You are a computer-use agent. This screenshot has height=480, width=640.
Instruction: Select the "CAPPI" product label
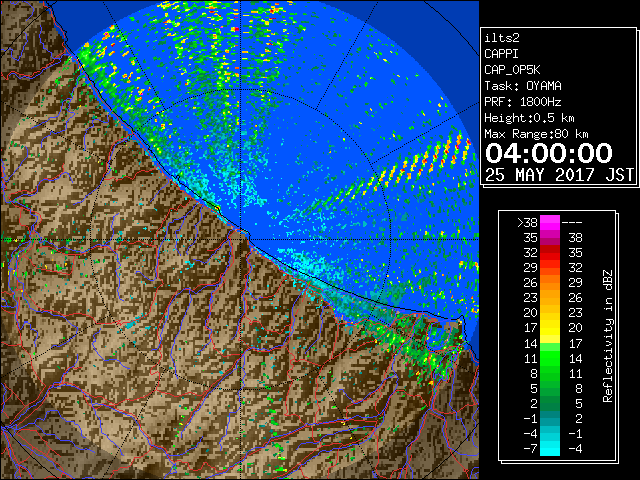tap(501, 54)
